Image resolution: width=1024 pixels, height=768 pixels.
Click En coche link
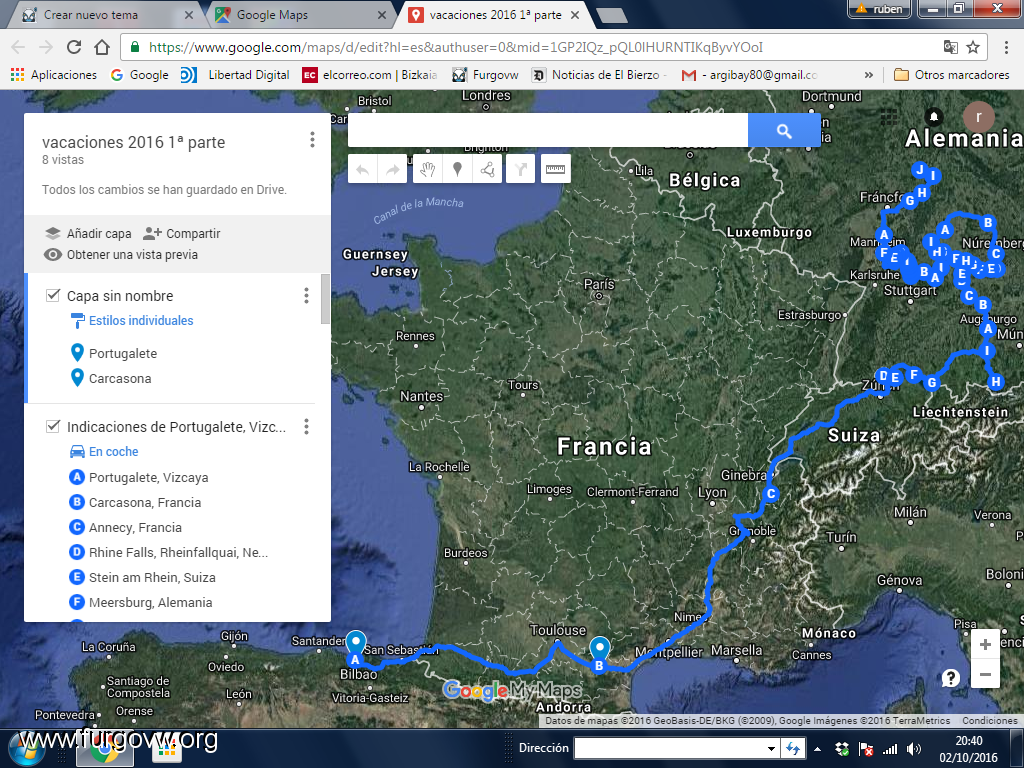pyautogui.click(x=114, y=451)
